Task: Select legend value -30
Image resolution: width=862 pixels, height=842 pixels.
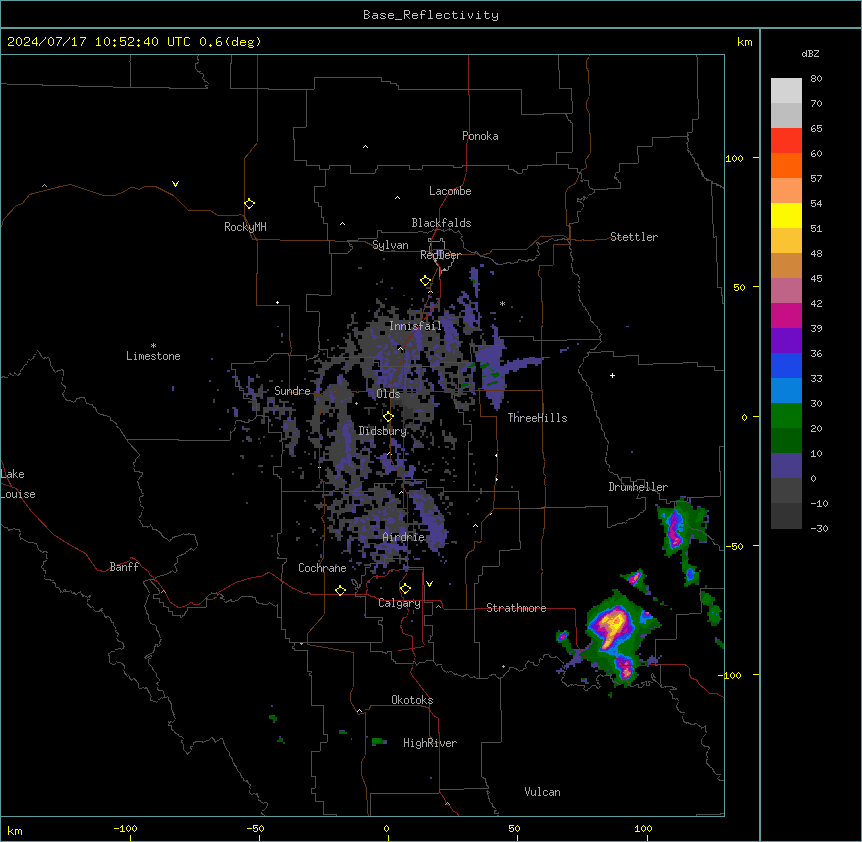Action: click(819, 528)
